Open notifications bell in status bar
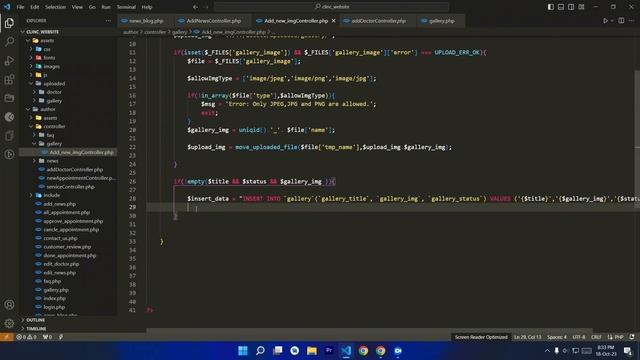The width and height of the screenshot is (640, 360). click(x=632, y=337)
